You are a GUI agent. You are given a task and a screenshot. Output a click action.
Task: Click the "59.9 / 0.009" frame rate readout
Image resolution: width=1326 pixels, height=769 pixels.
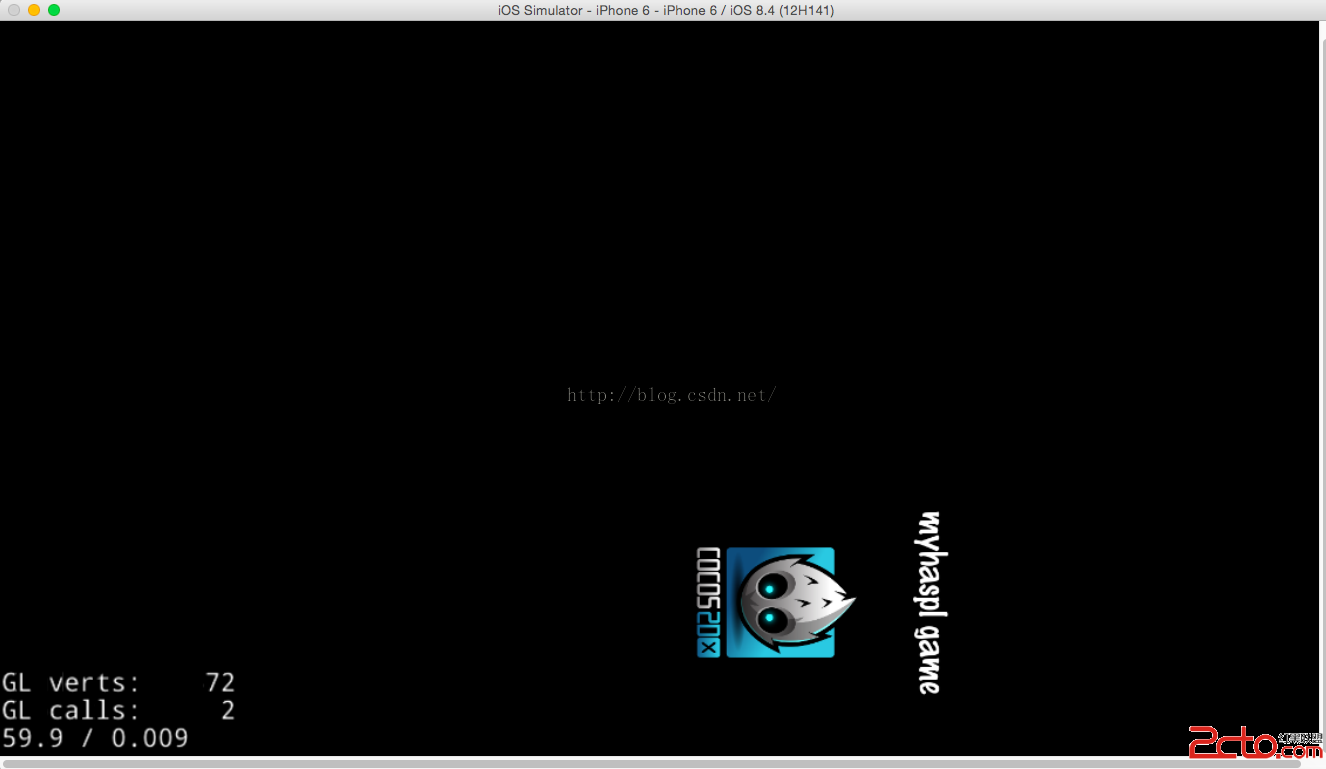pos(95,739)
